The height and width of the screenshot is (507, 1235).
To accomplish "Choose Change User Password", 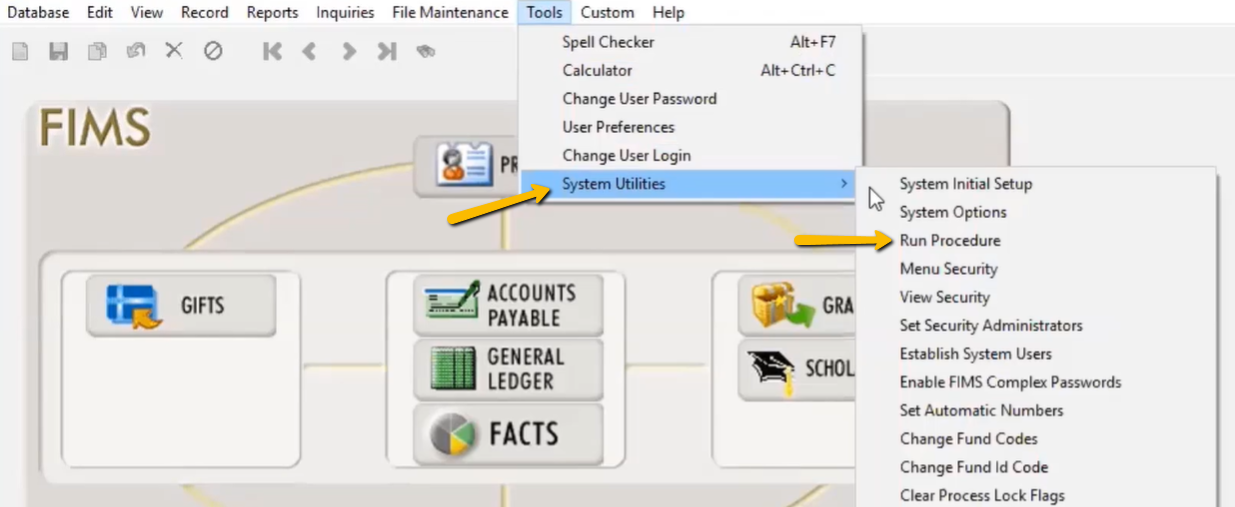I will tap(690, 99).
